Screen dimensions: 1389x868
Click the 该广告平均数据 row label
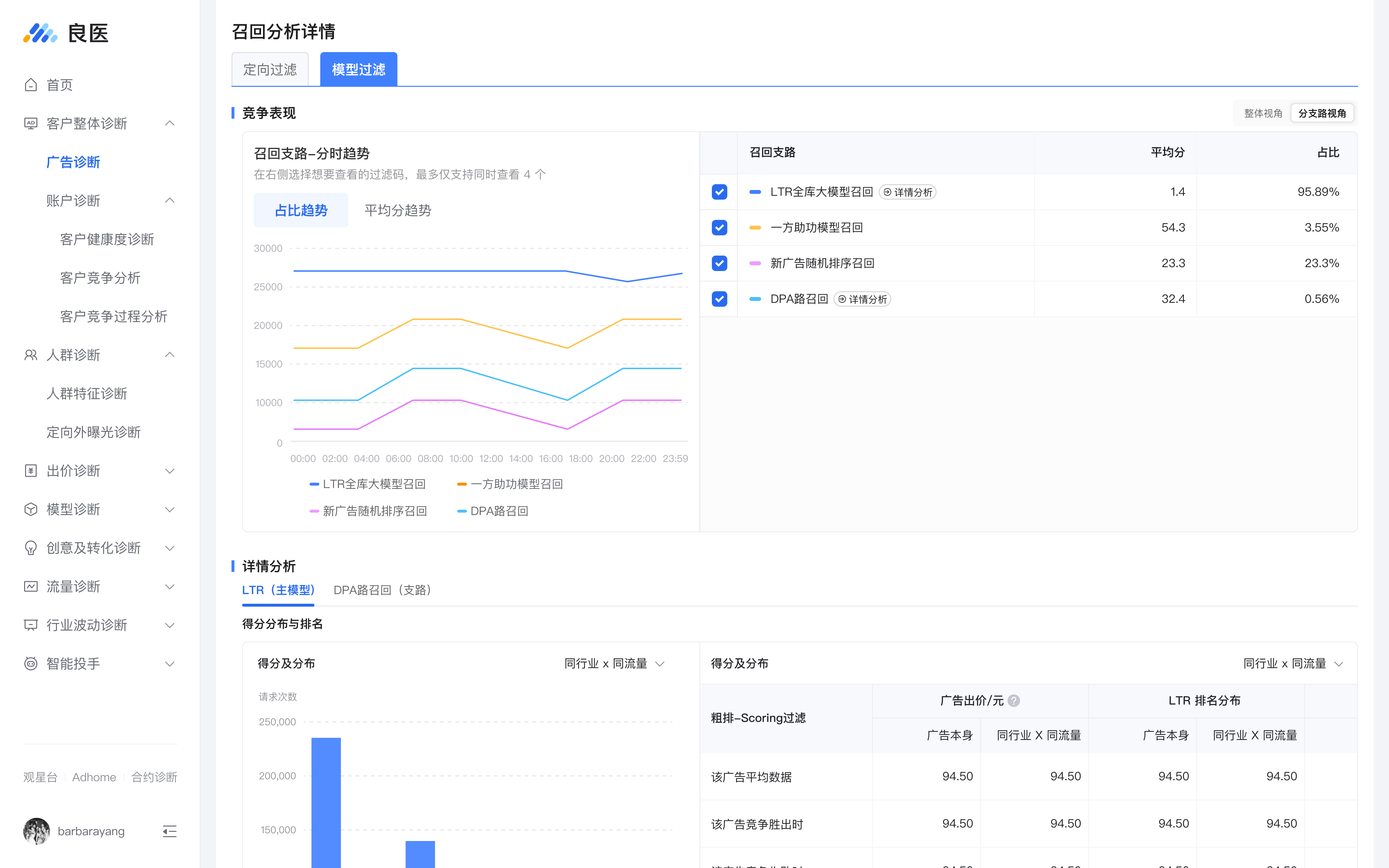click(751, 777)
